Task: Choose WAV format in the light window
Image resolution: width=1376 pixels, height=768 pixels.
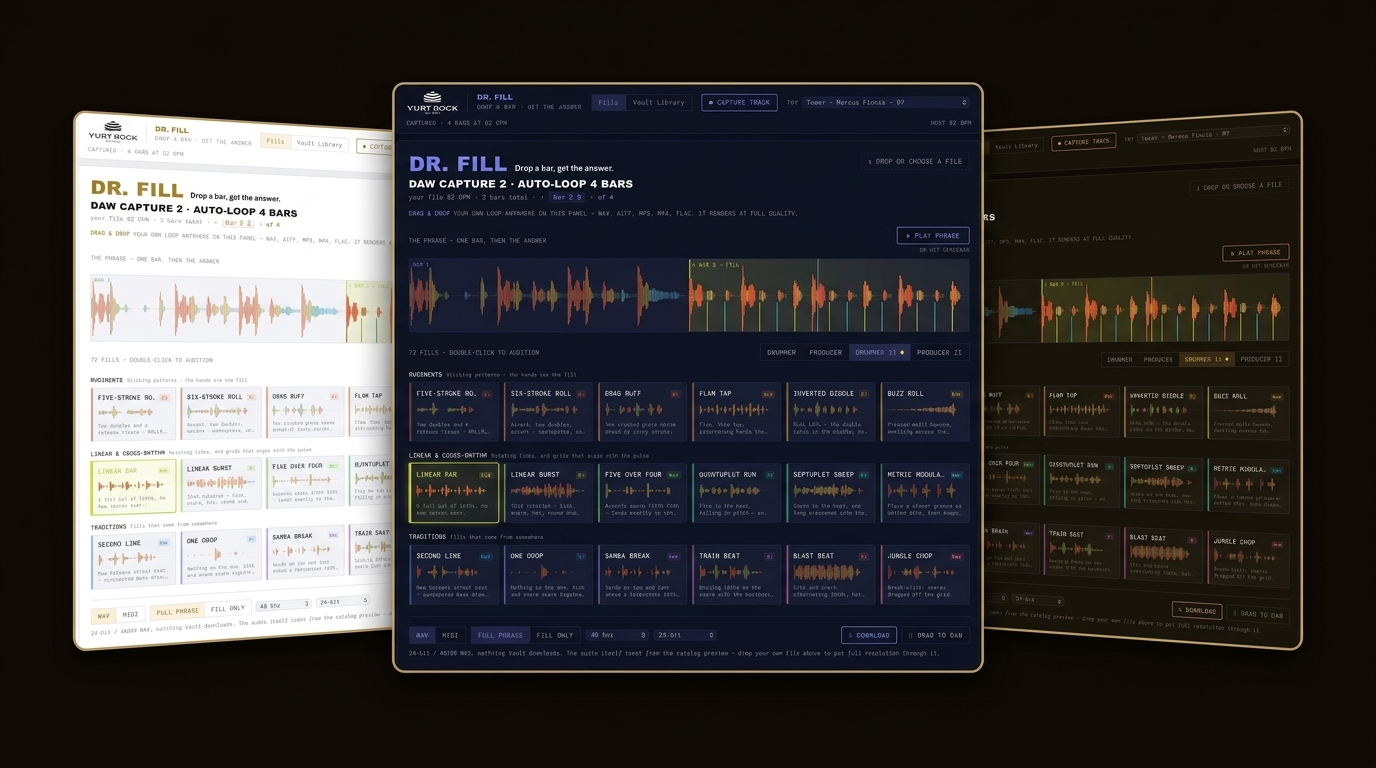Action: (x=104, y=616)
